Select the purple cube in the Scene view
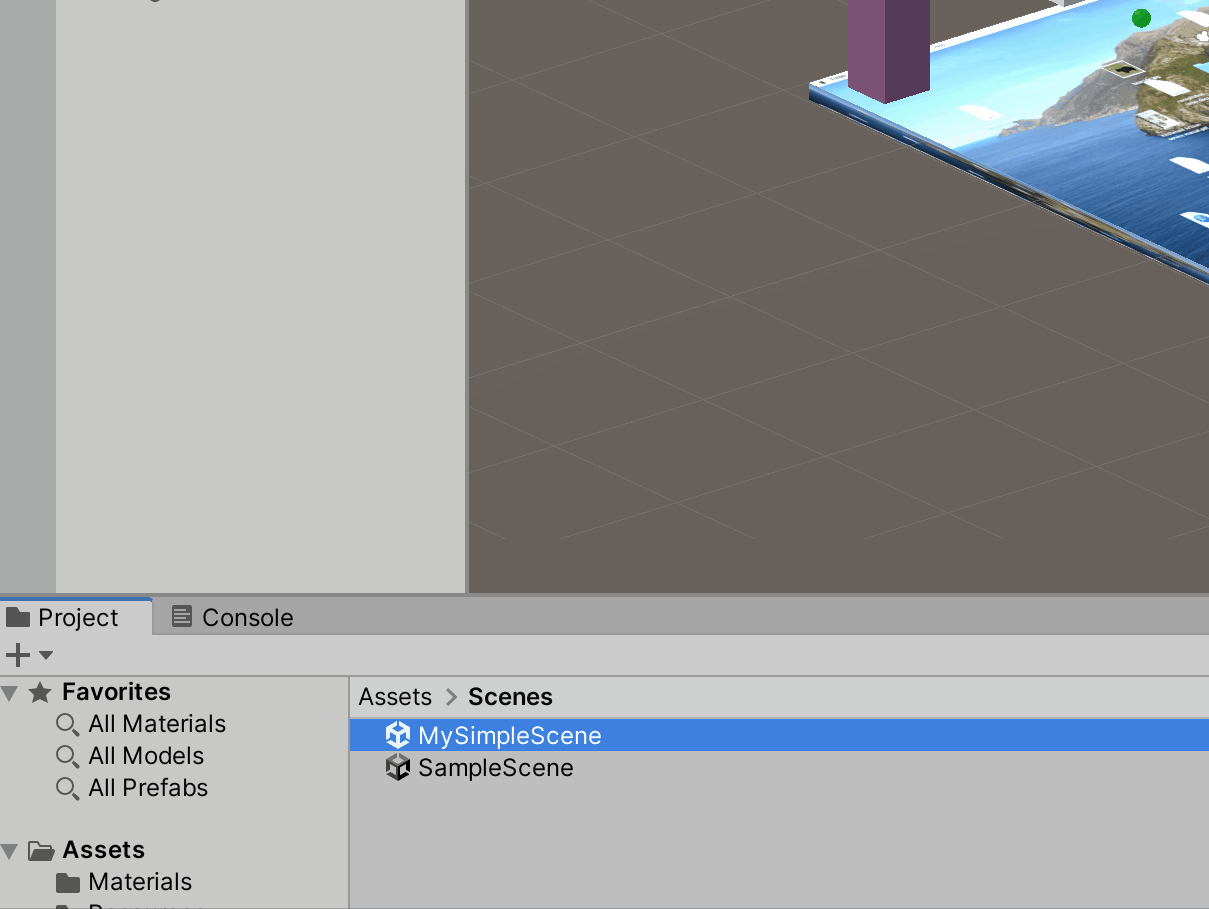The width and height of the screenshot is (1209, 909). click(x=888, y=45)
